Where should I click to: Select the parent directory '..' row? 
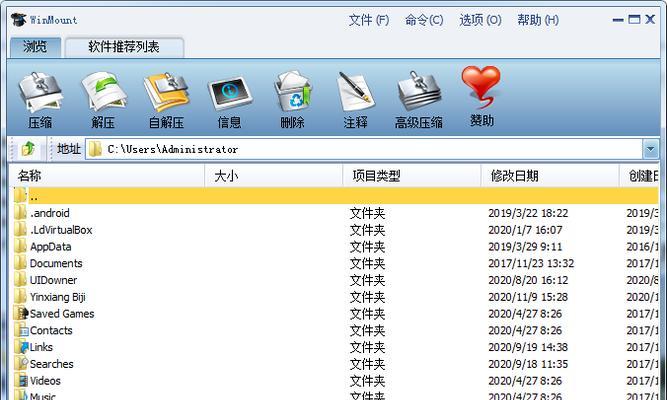coord(335,196)
